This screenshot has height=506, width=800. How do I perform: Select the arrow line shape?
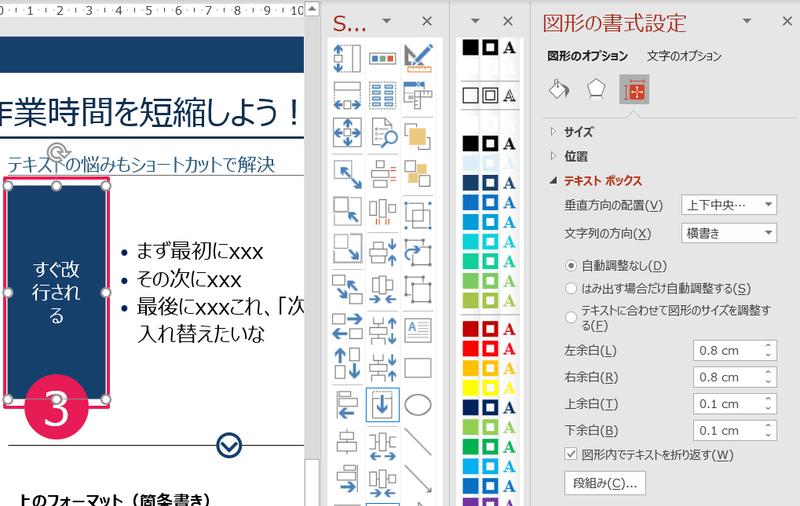click(x=418, y=479)
